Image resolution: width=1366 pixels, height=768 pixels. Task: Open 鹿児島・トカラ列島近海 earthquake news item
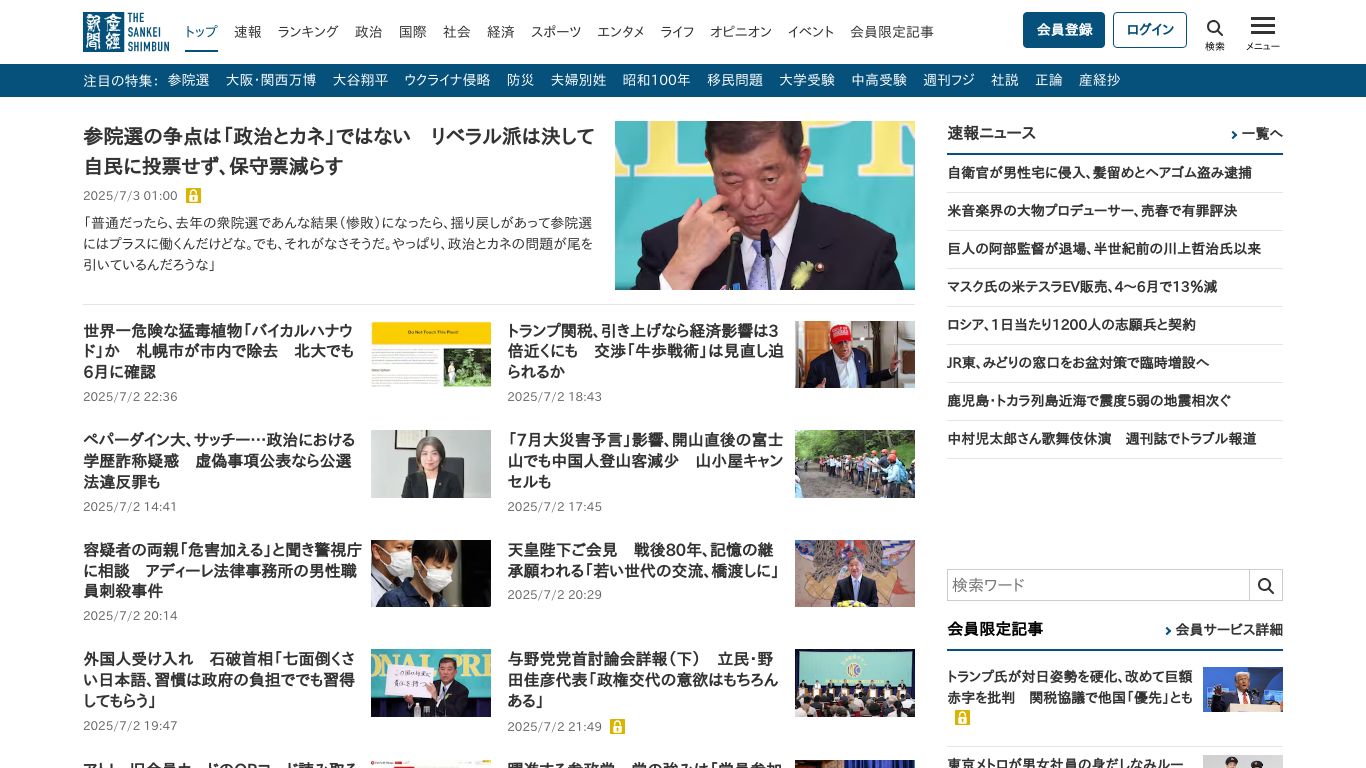pos(1090,401)
